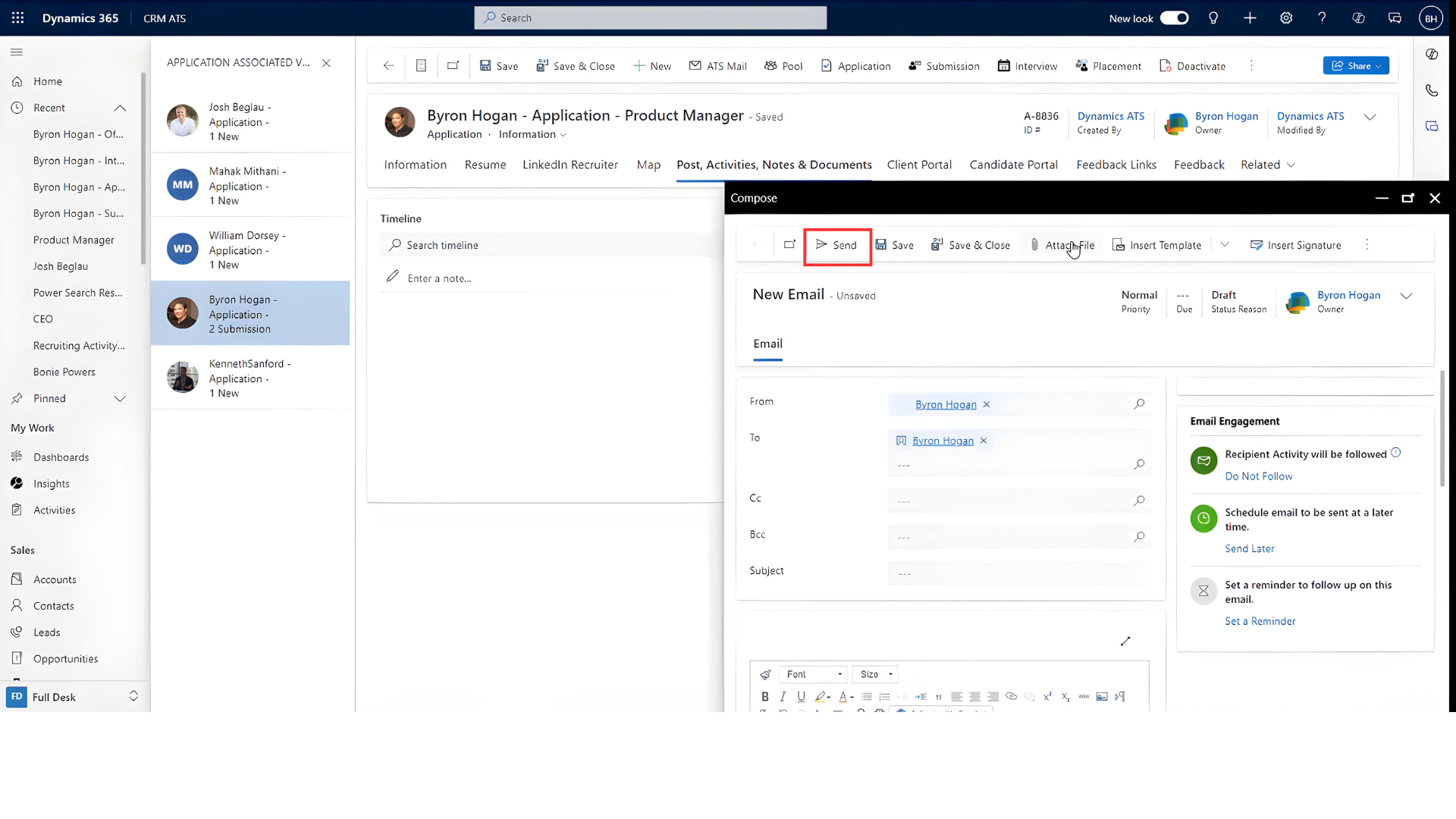Switch to the LinkedIn Recruiter tab
Viewport: 1456px width, 819px height.
point(570,165)
